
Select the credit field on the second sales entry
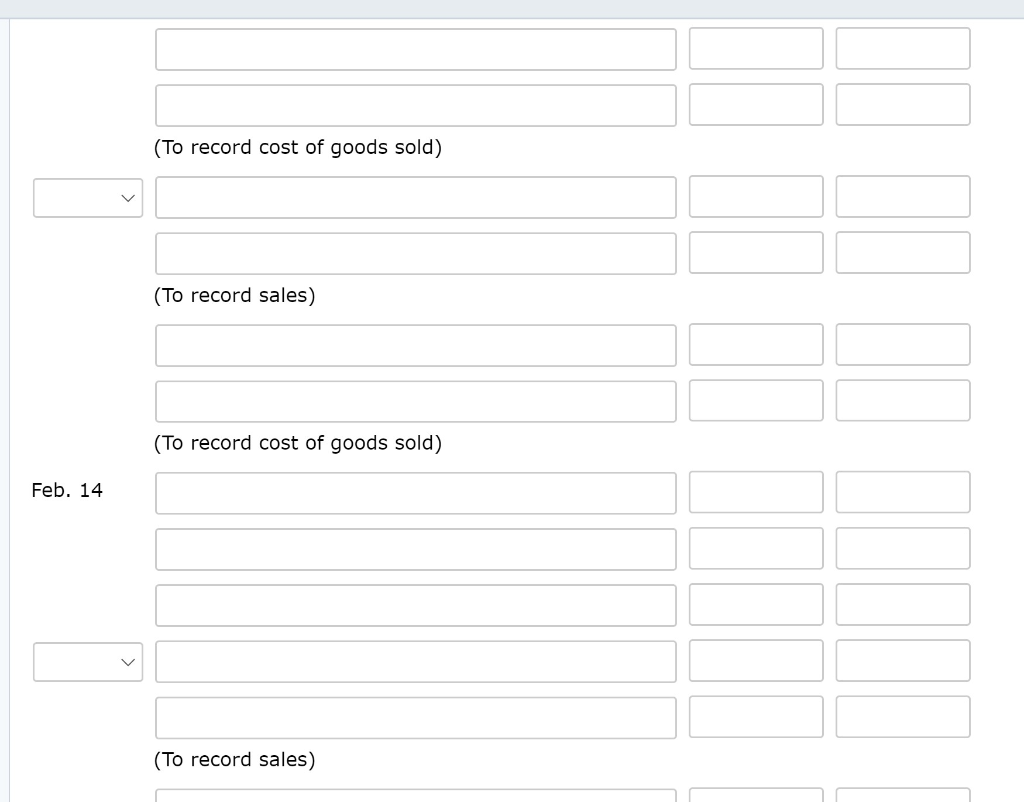(x=903, y=717)
